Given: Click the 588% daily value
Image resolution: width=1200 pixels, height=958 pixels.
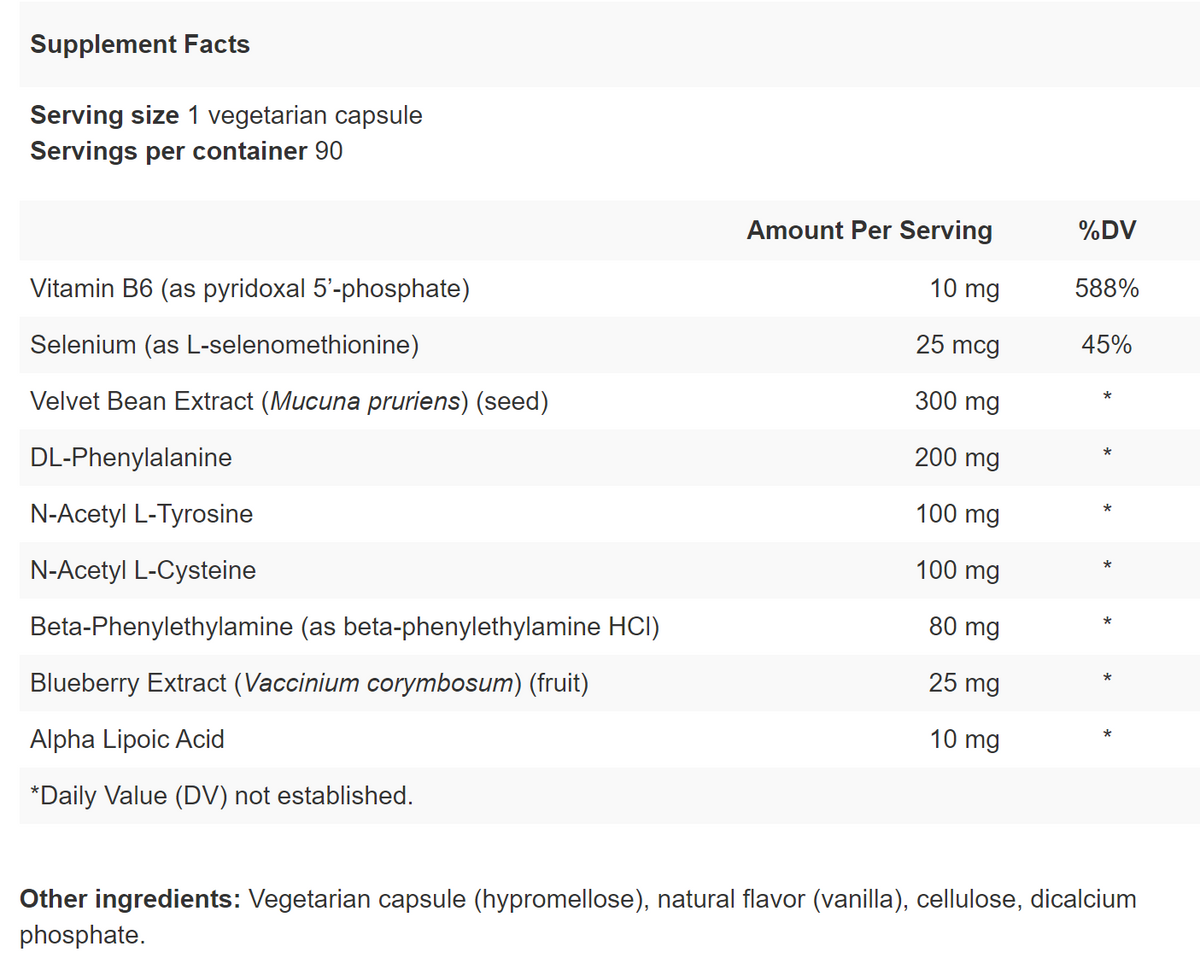Looking at the screenshot, I should click(1106, 289).
